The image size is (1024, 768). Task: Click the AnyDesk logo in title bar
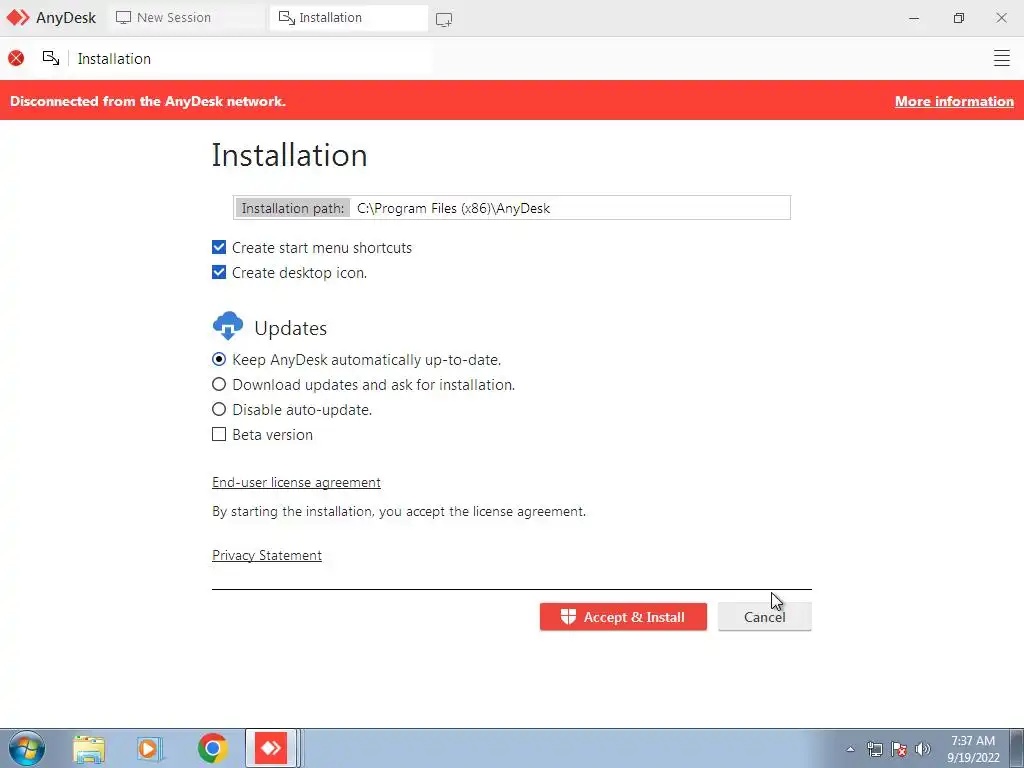pyautogui.click(x=18, y=18)
